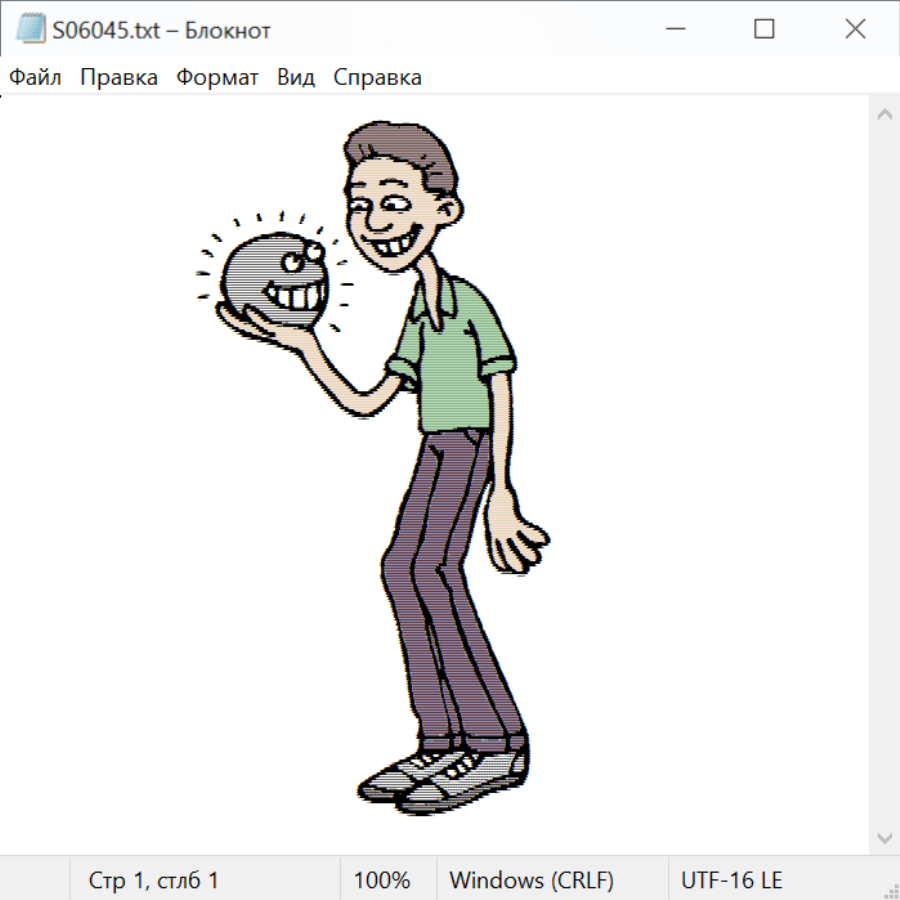This screenshot has height=900, width=900.
Task: Click Windows (CRLF) in the status bar
Action: (531, 880)
